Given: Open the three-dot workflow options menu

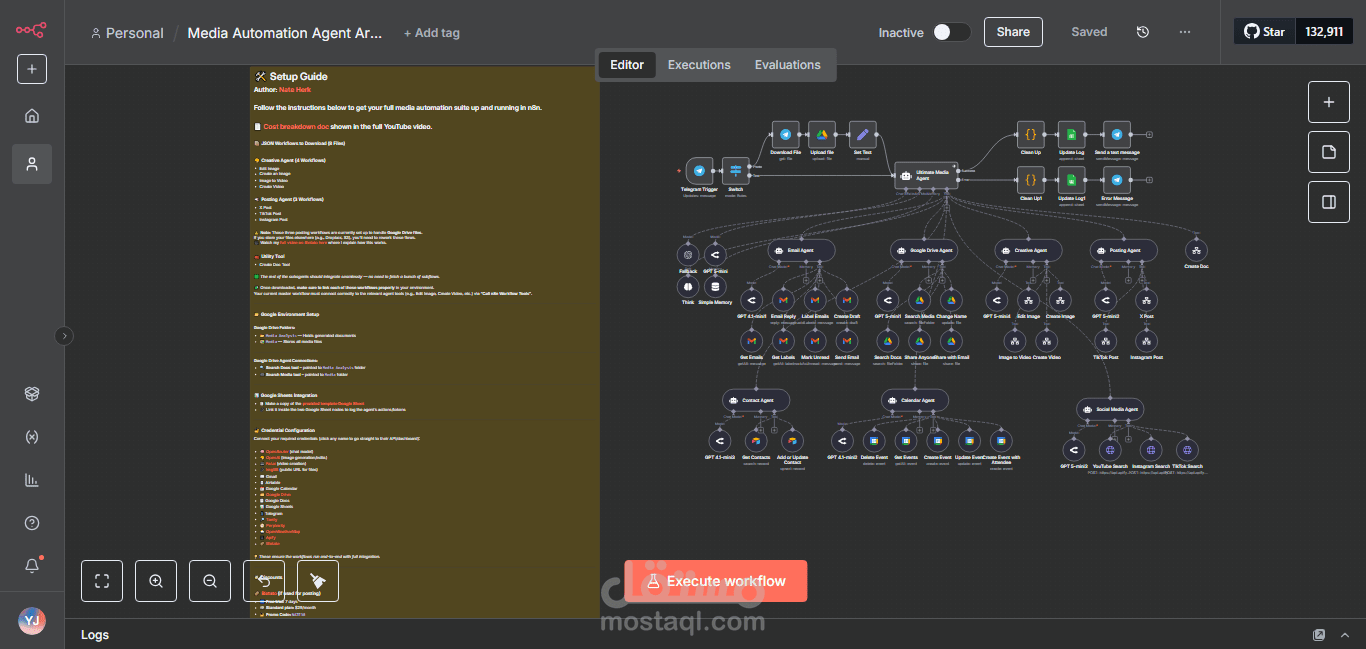Looking at the screenshot, I should (x=1185, y=32).
